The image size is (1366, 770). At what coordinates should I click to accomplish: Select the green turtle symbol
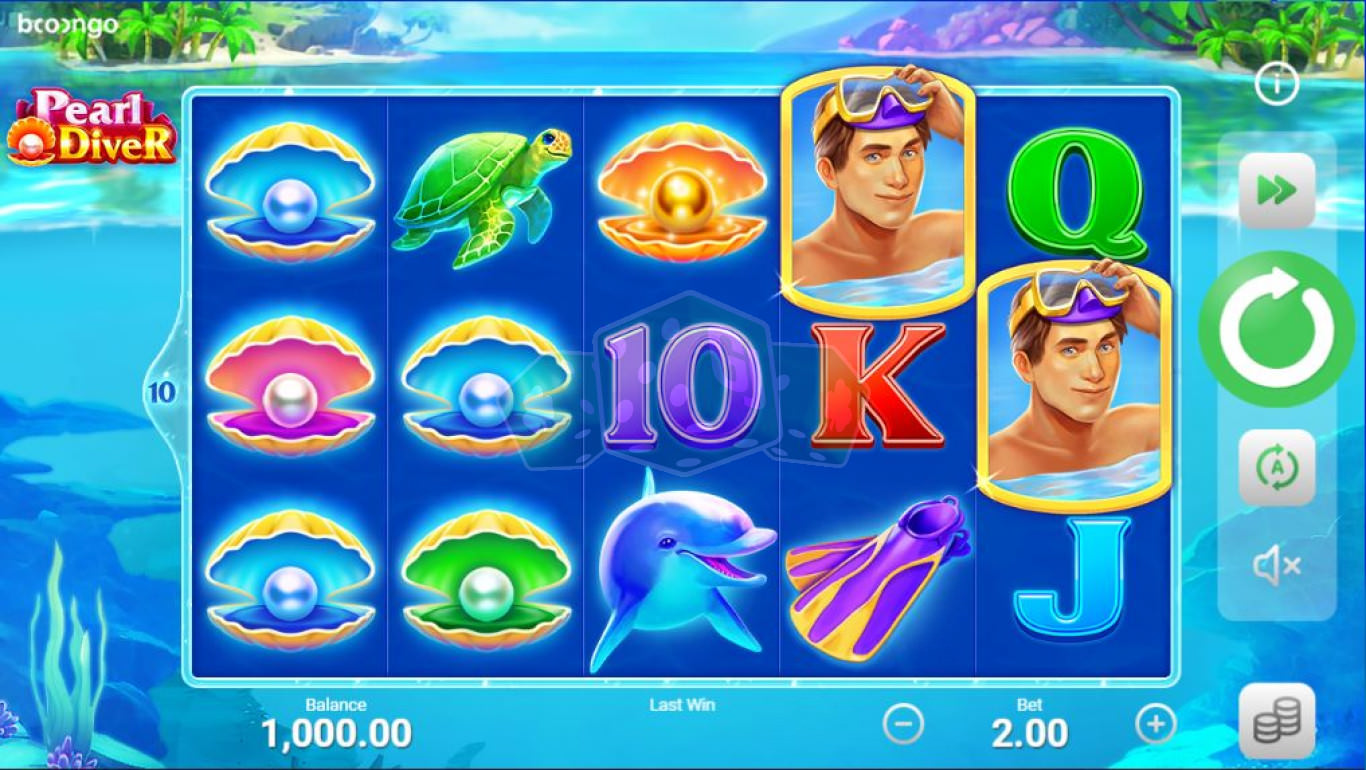pos(483,195)
